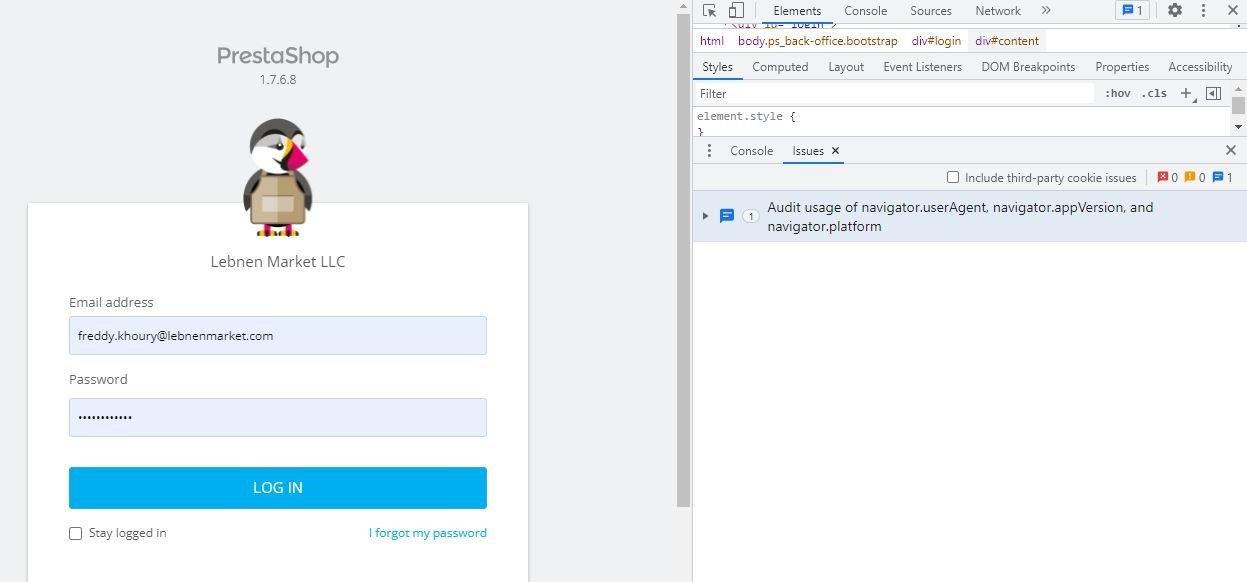Open the drawer three-dot menu
1247x582 pixels.
[x=709, y=151]
